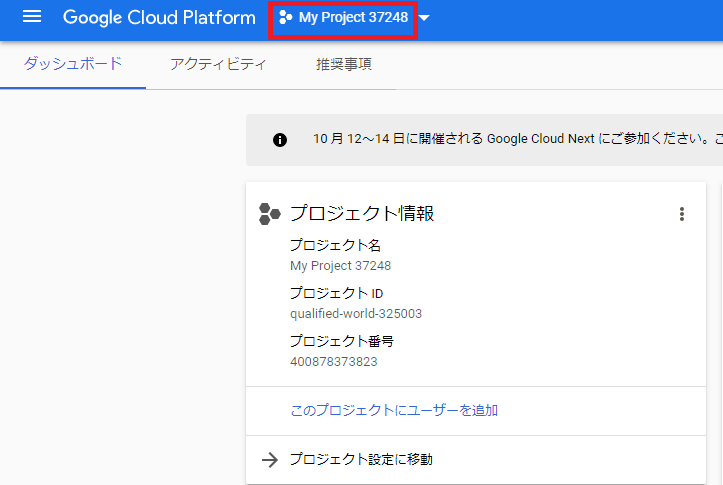Select project number 400878373823
The width and height of the screenshot is (723, 485).
[334, 362]
